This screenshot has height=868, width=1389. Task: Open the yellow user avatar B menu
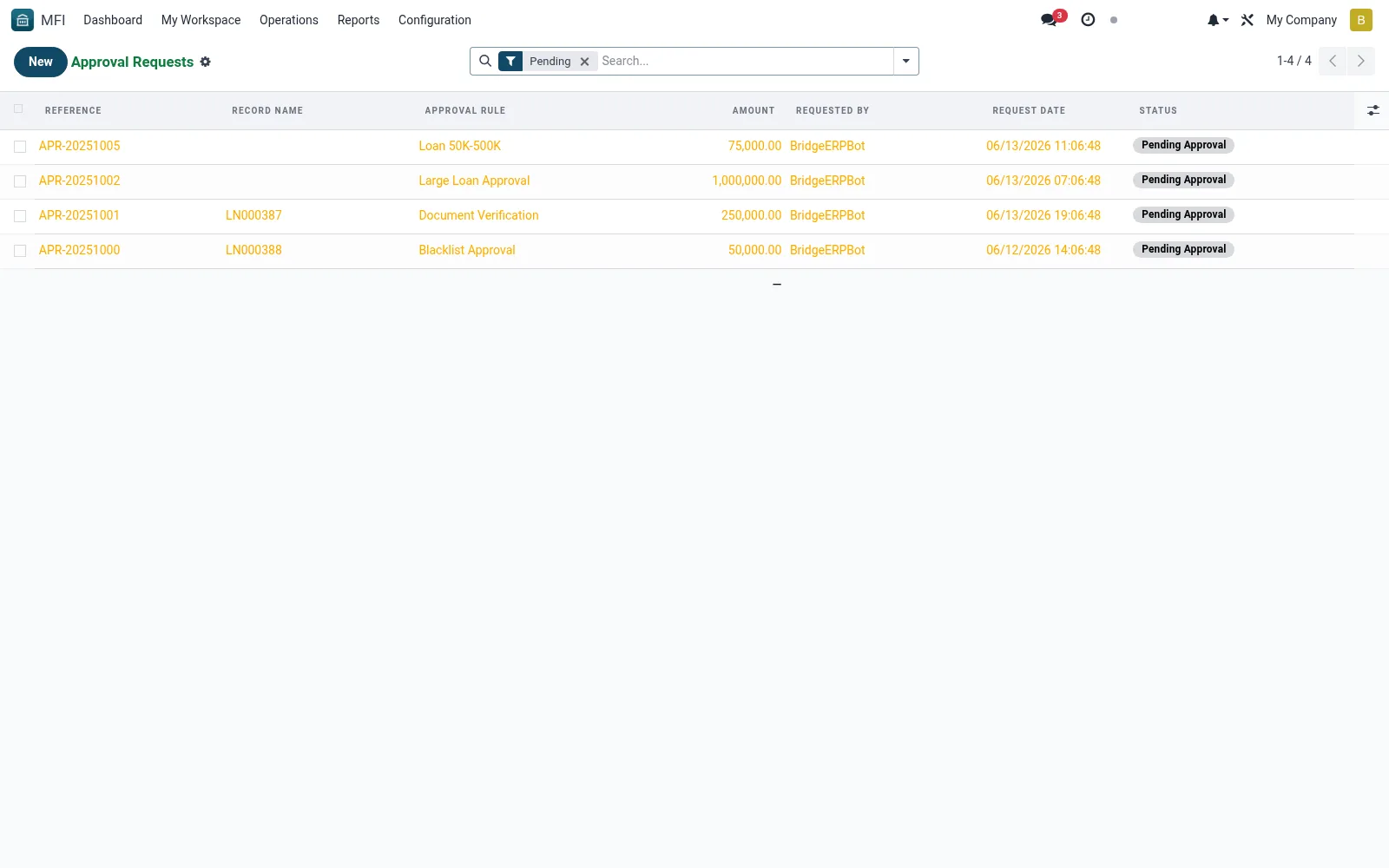(1361, 20)
